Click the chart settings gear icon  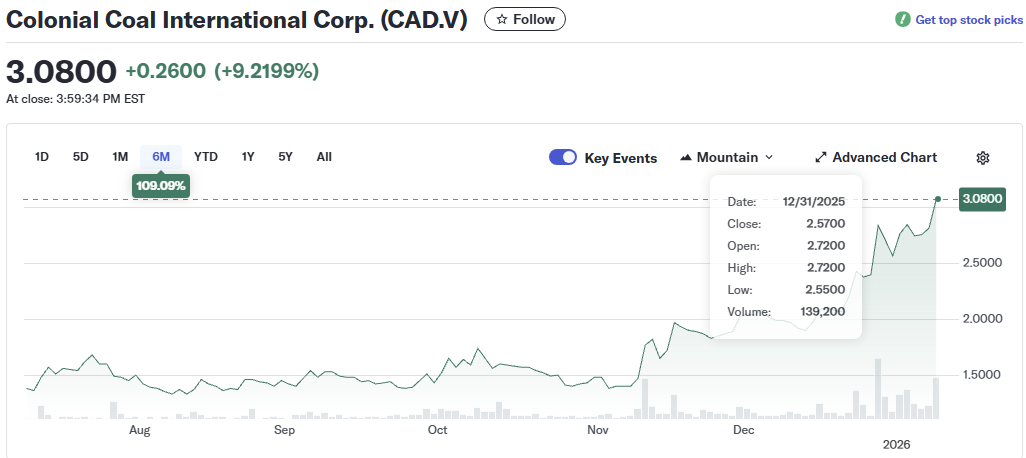click(983, 158)
